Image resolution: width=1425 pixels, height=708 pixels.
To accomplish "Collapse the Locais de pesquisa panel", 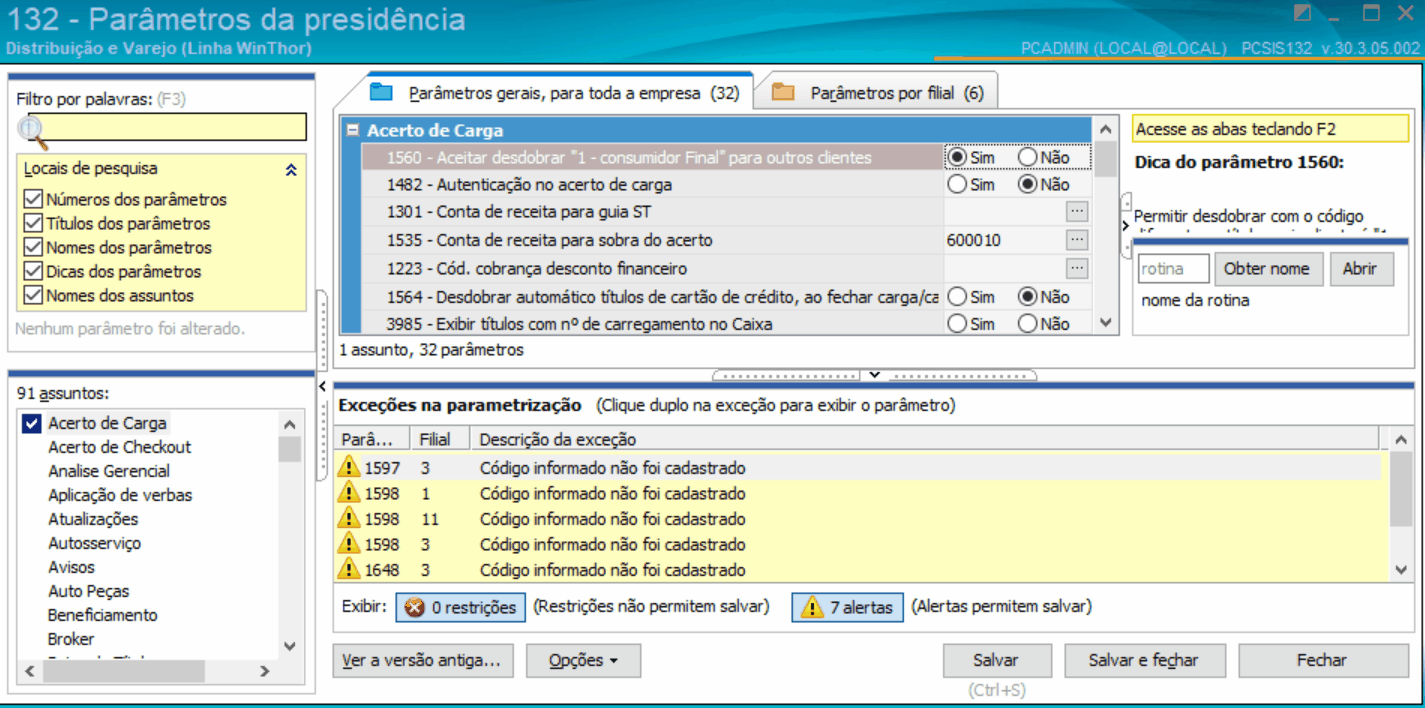I will click(291, 170).
